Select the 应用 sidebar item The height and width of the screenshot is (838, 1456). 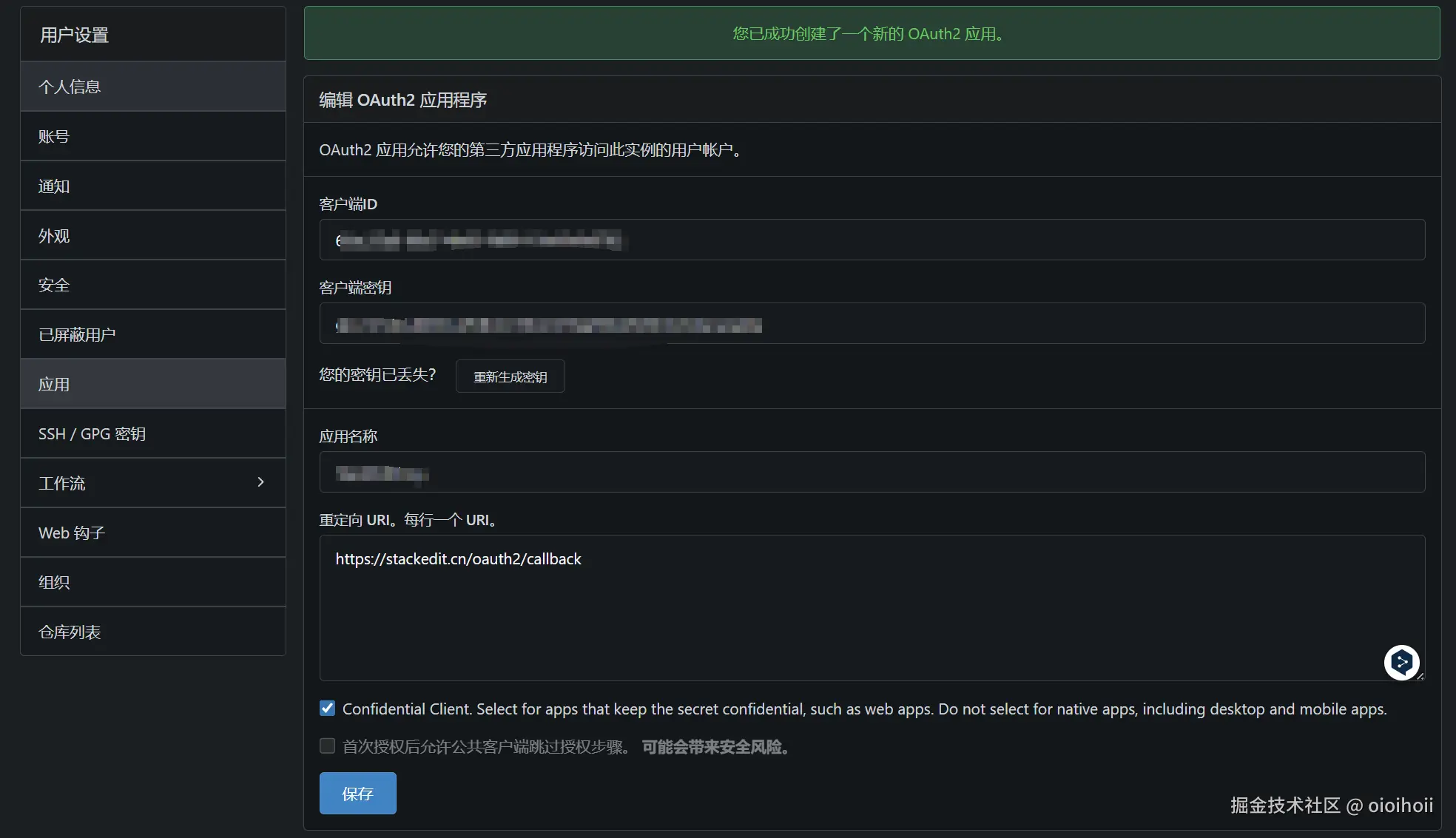(x=54, y=384)
